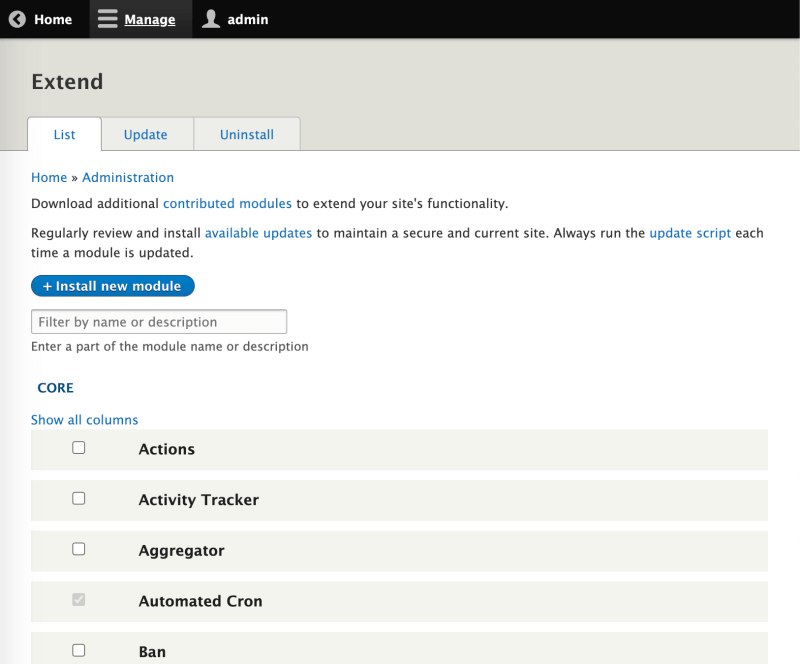The width and height of the screenshot is (800, 664).
Task: Toggle the Manage hamburger menu icon
Action: [108, 19]
